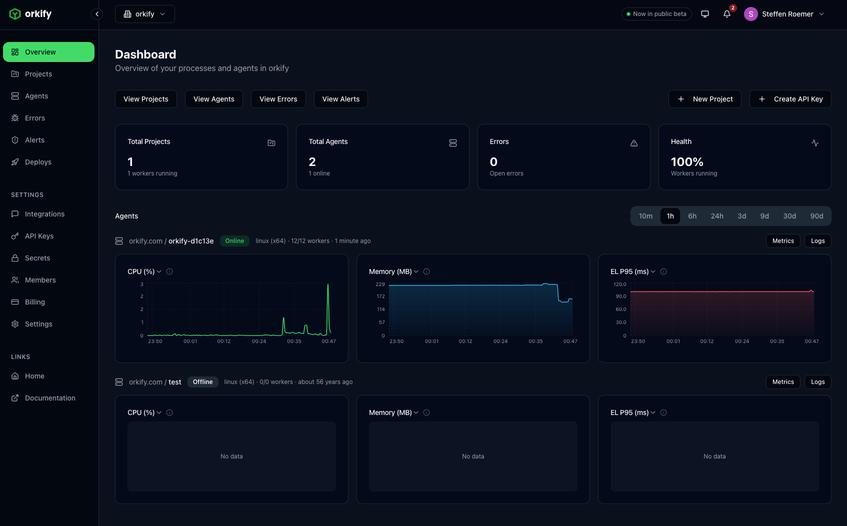Screen dimensions: 847x526
Task: Click the info icon next to CPU (%) for orkify-d1c13e
Action: tap(169, 272)
